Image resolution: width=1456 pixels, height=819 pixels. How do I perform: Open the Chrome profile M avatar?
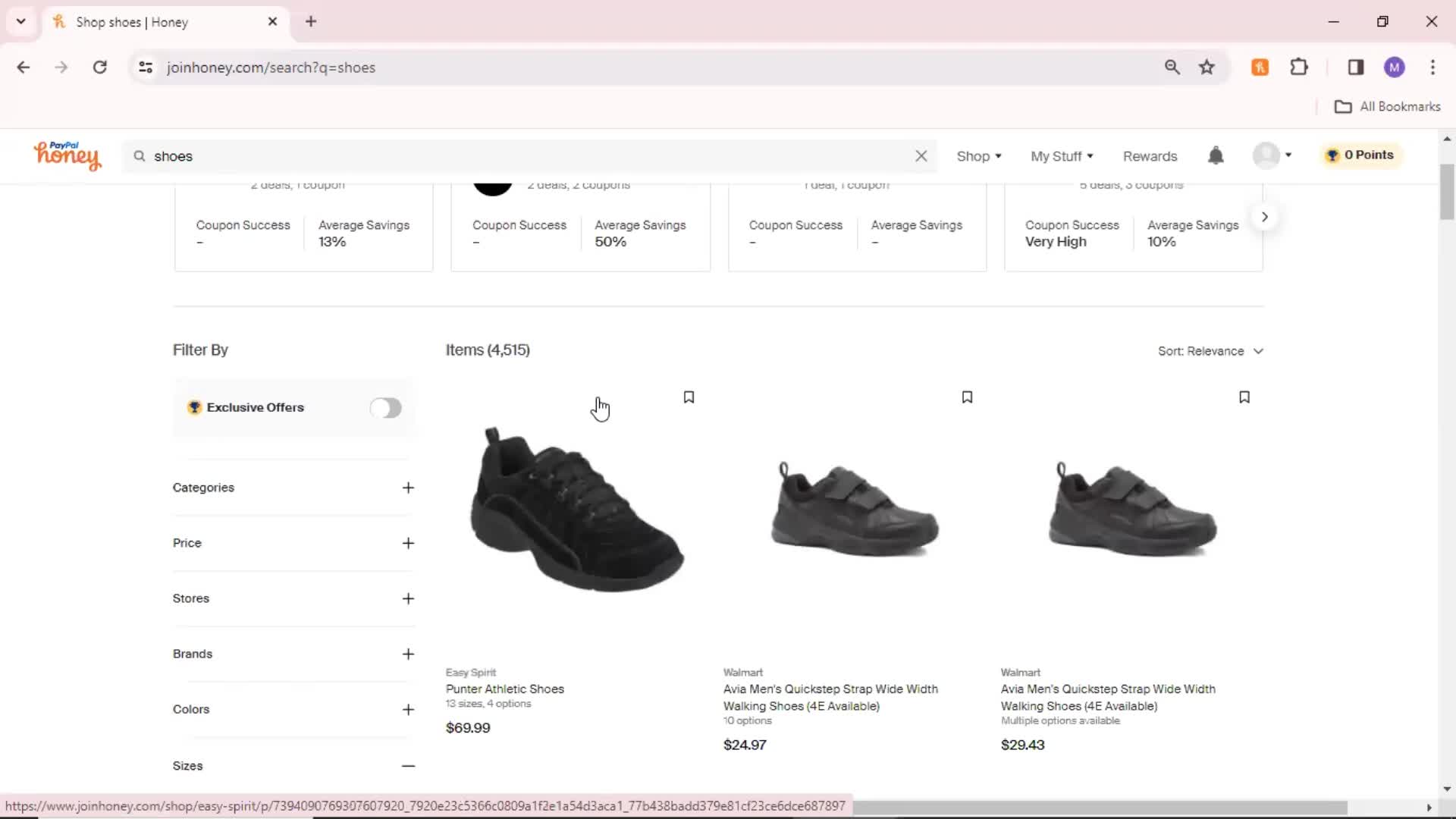(x=1394, y=67)
